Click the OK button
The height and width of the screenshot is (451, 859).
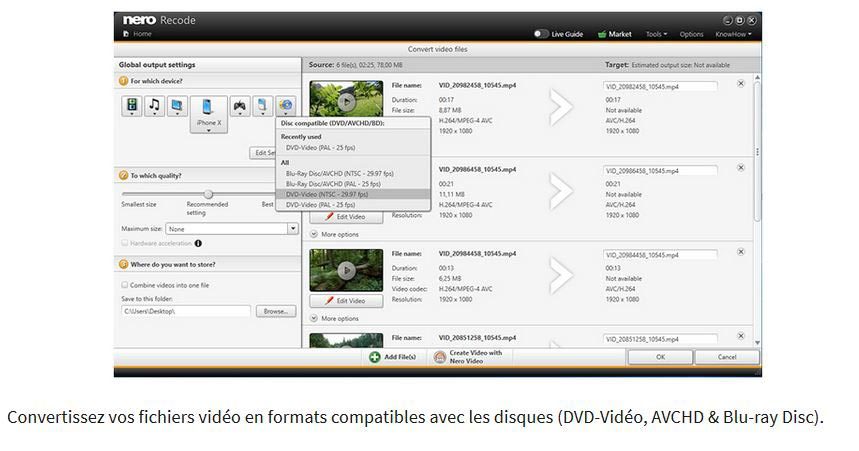coord(660,357)
